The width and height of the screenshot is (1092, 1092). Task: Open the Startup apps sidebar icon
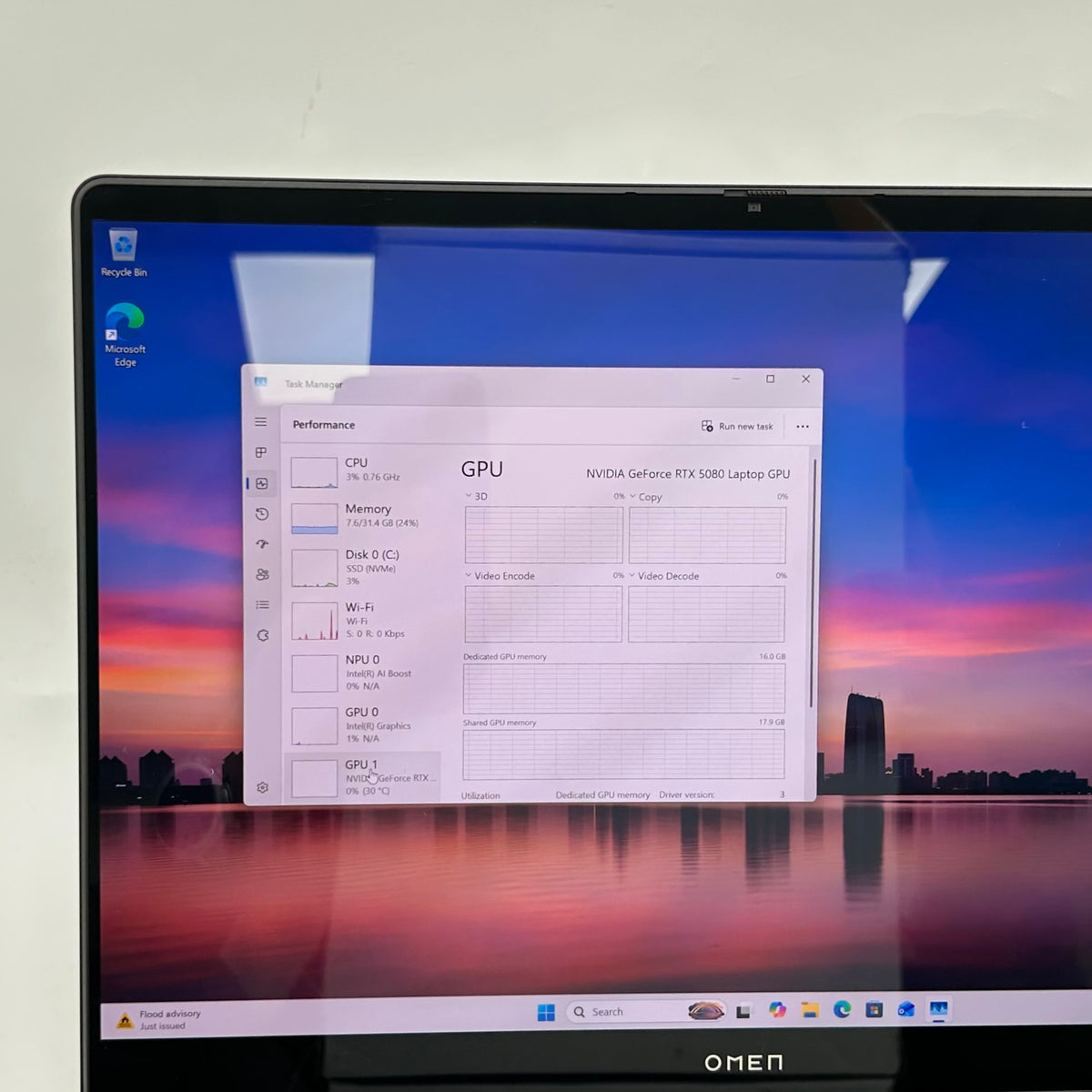pyautogui.click(x=262, y=544)
